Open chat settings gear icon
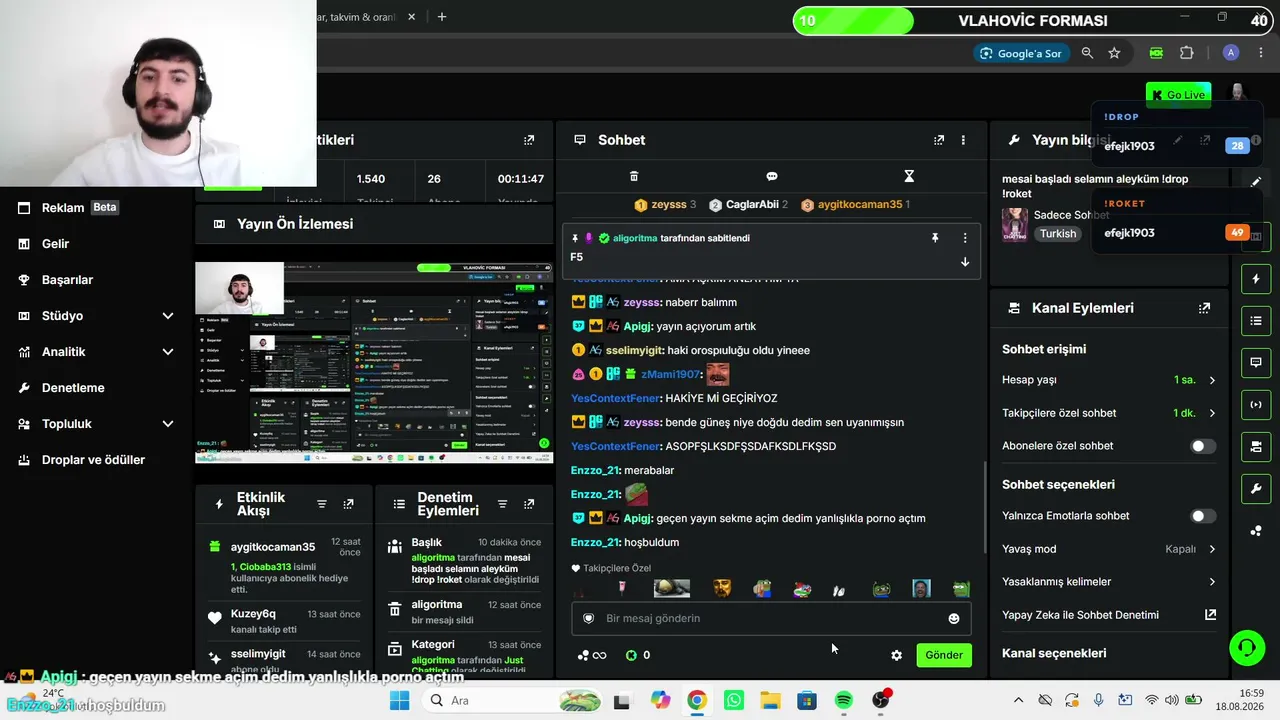 tap(896, 655)
